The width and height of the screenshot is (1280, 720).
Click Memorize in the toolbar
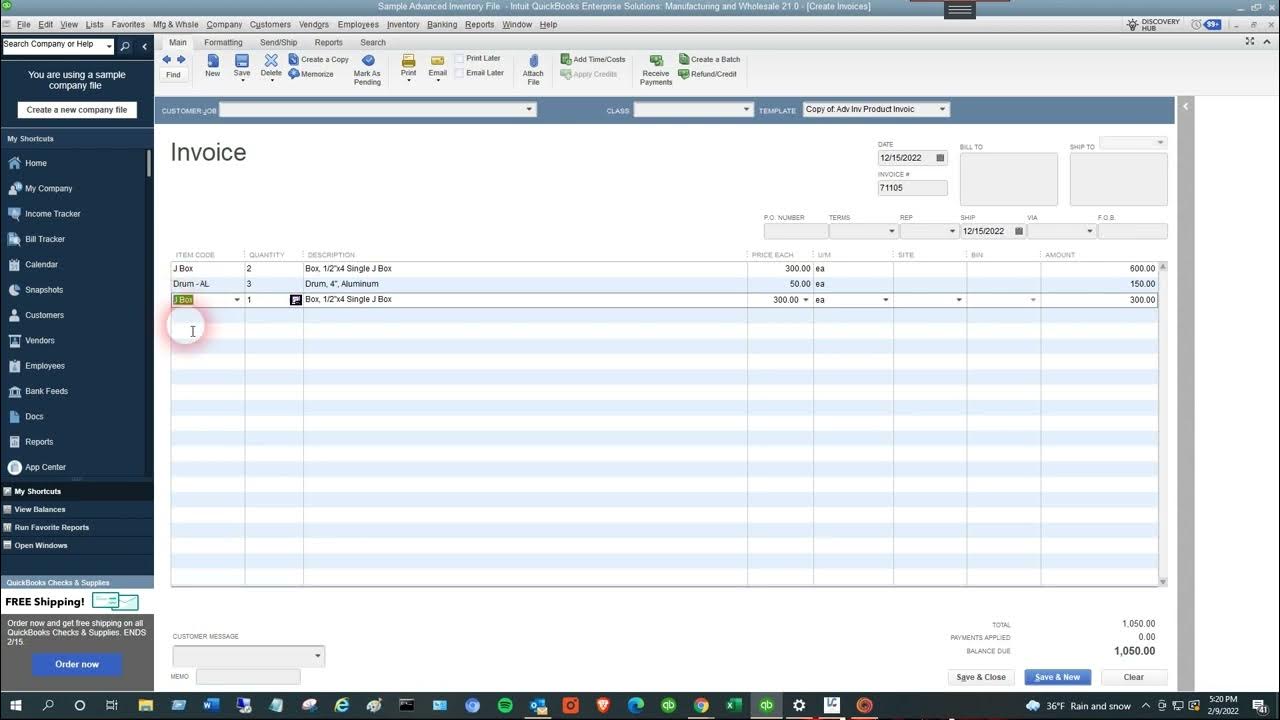pos(311,74)
